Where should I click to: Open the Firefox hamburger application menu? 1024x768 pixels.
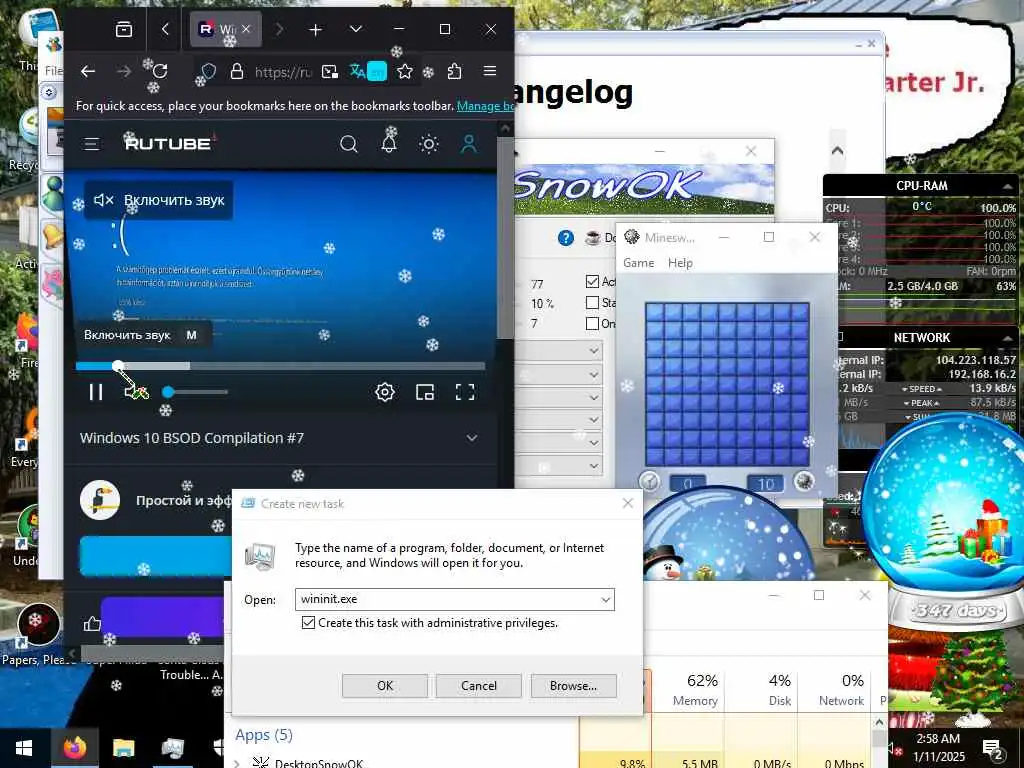490,71
